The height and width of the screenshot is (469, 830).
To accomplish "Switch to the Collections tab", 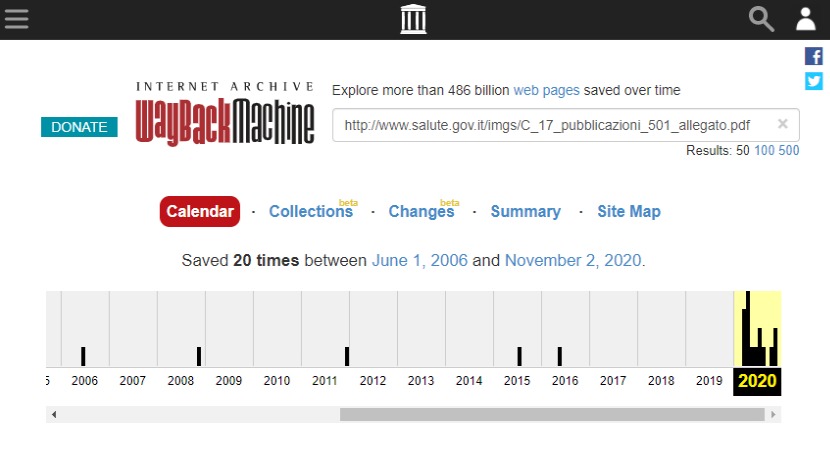I will point(311,211).
